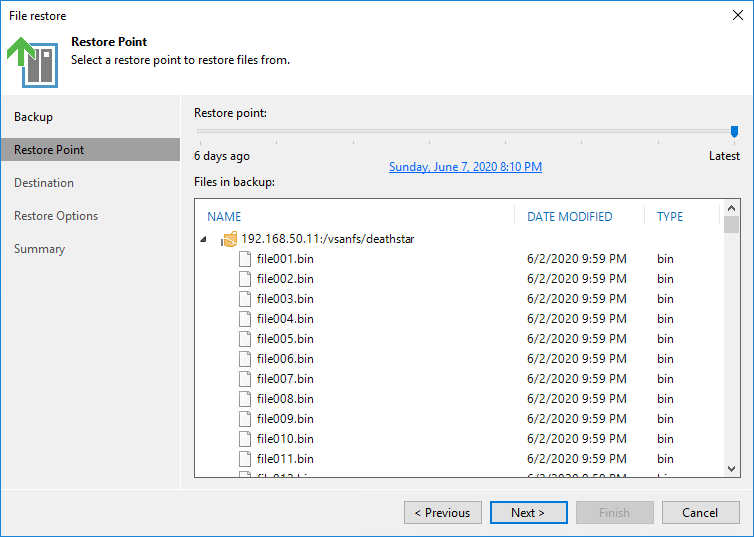Select the 192.168.50.11:/vsanfs/deathstar share name
The width and height of the screenshot is (754, 537).
(x=328, y=239)
